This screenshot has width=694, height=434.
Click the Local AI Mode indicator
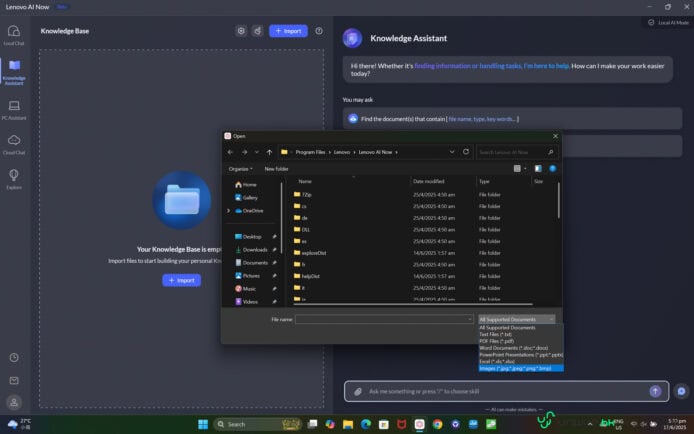(x=668, y=23)
